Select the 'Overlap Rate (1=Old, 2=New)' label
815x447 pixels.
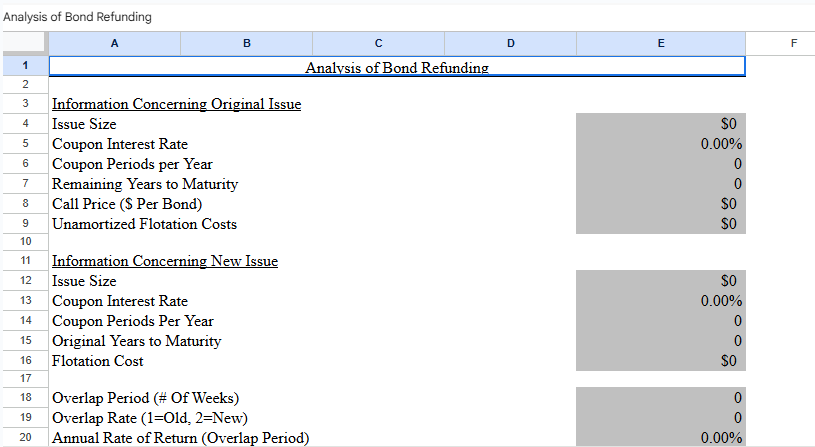click(x=150, y=418)
